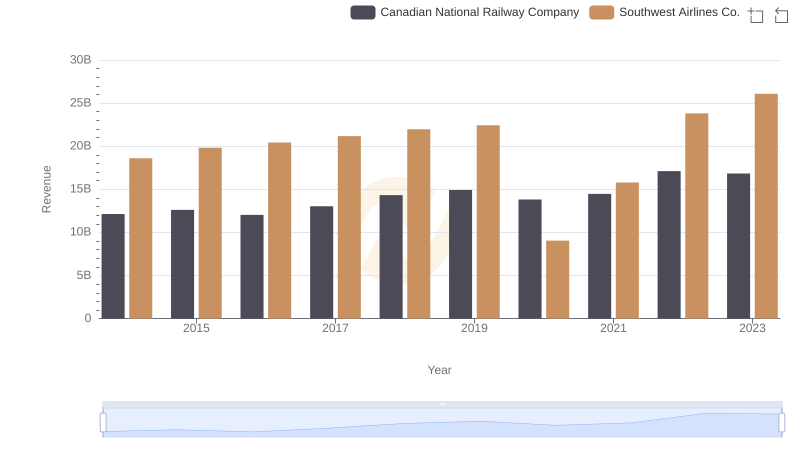Click the 2023 x-axis label

click(x=752, y=328)
